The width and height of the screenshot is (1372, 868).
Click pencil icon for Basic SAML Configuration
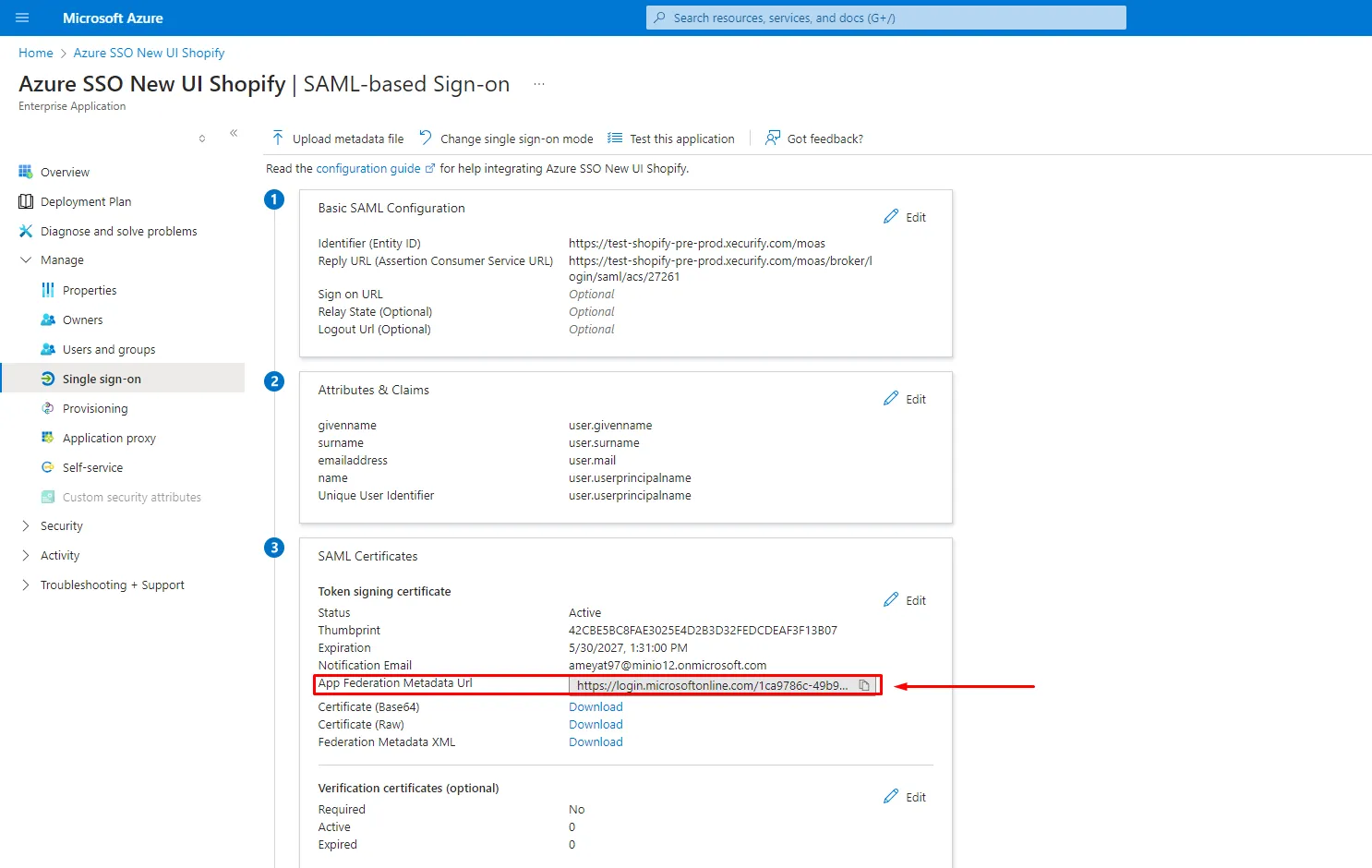point(891,216)
